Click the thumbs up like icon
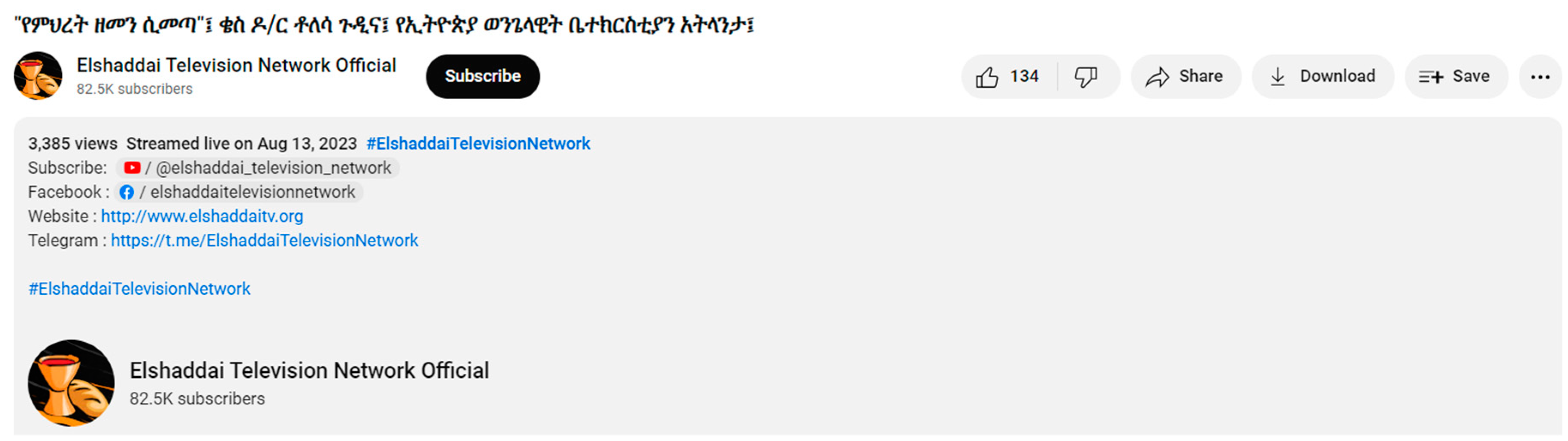 [987, 77]
